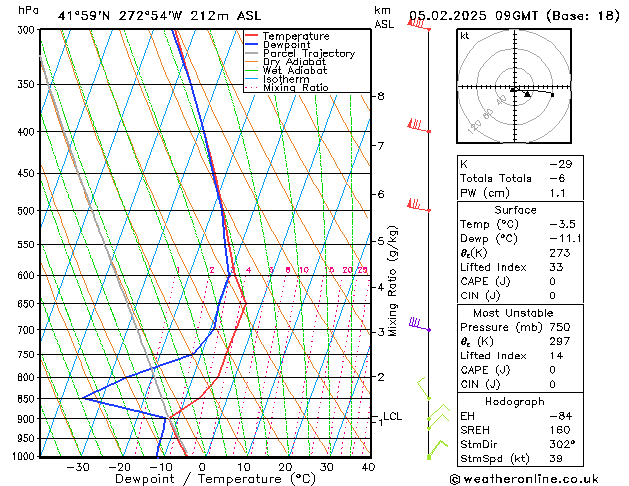Click the Surface section heading
Screen dimensions: 629x486
pos(515,210)
